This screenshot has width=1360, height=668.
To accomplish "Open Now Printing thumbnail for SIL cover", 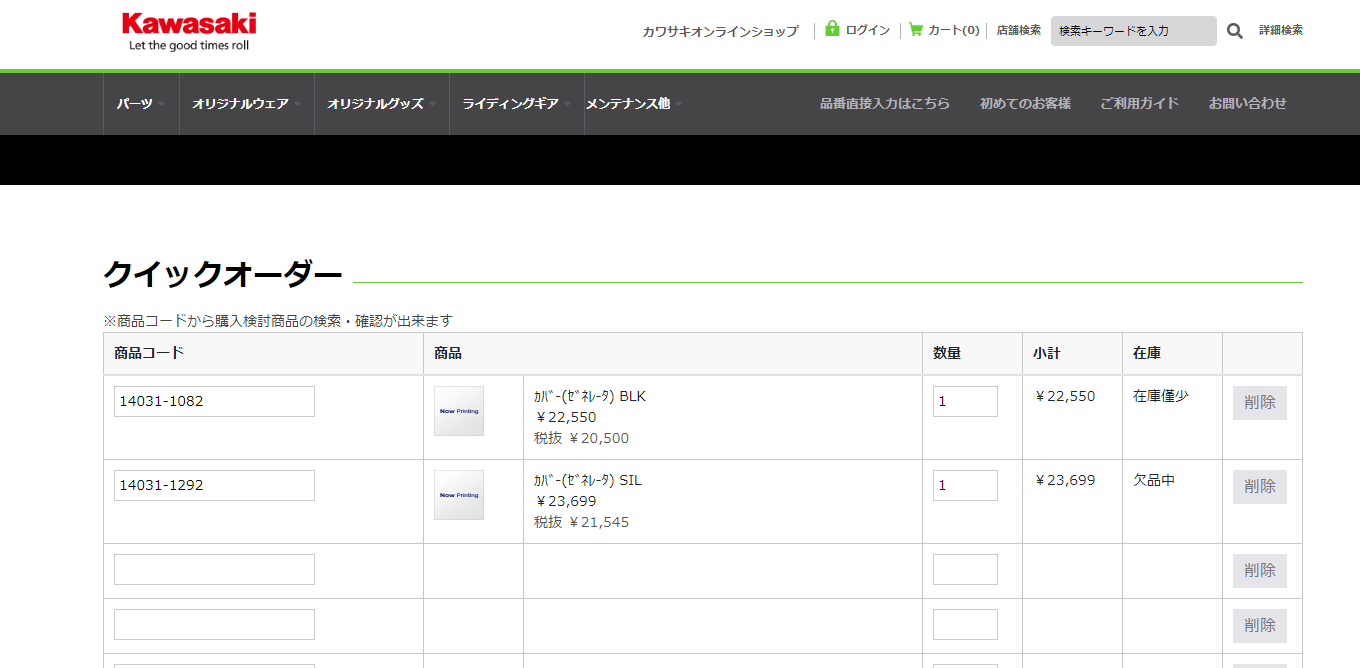I will pyautogui.click(x=459, y=495).
